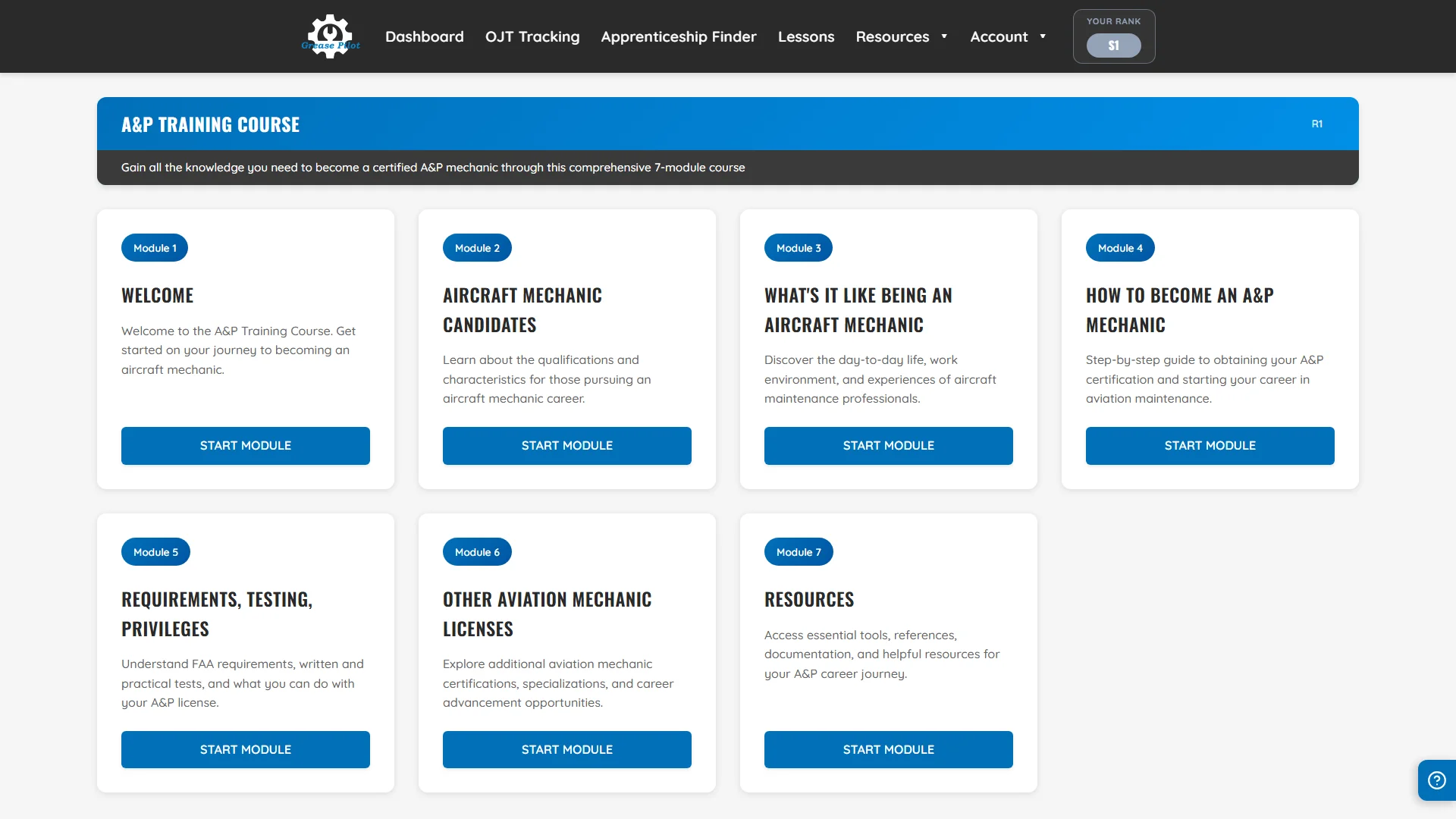
Task: Open Apprenticeship Finder
Action: pos(679,36)
